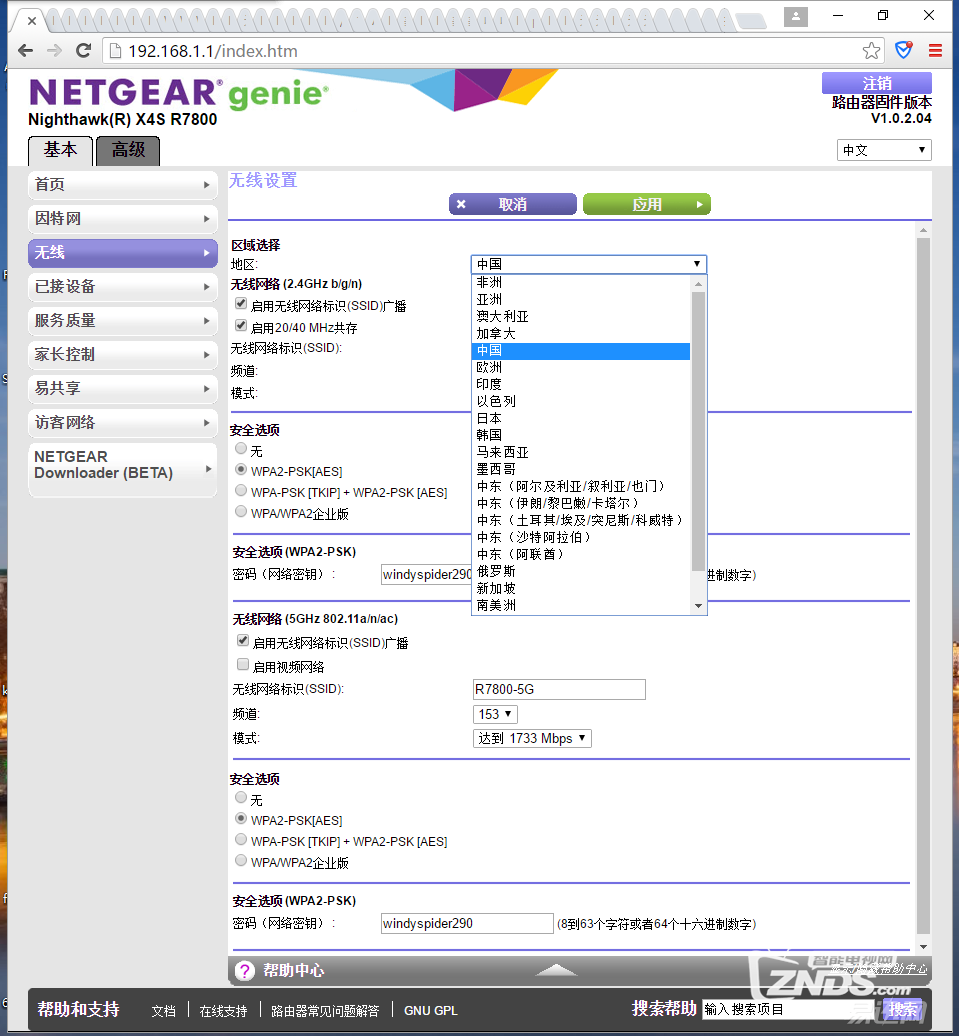Choose 日本 in the region list
Image resolution: width=959 pixels, height=1036 pixels.
582,418
